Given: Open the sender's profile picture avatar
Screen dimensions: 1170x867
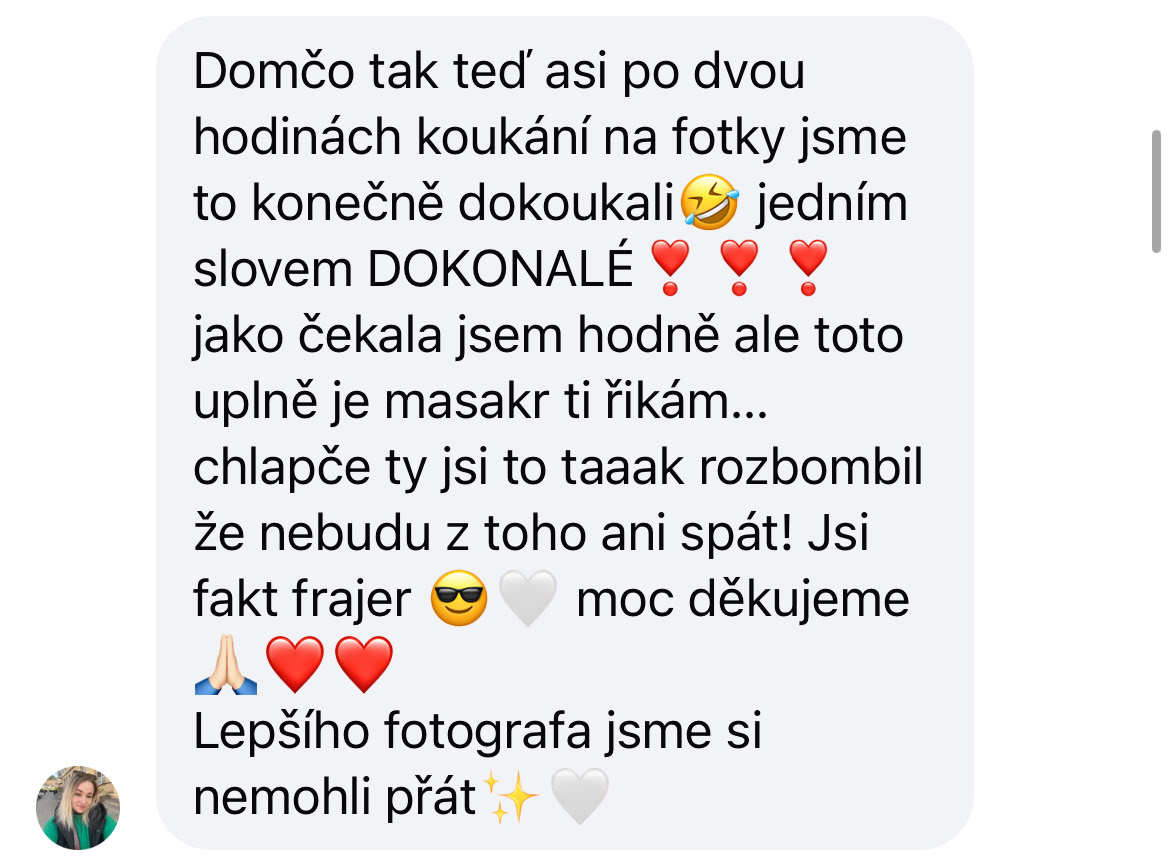Looking at the screenshot, I should point(78,807).
